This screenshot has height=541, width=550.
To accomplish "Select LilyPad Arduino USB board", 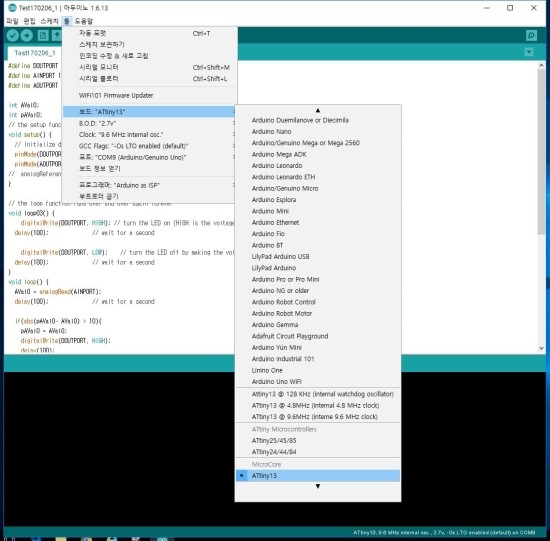I will pos(318,256).
